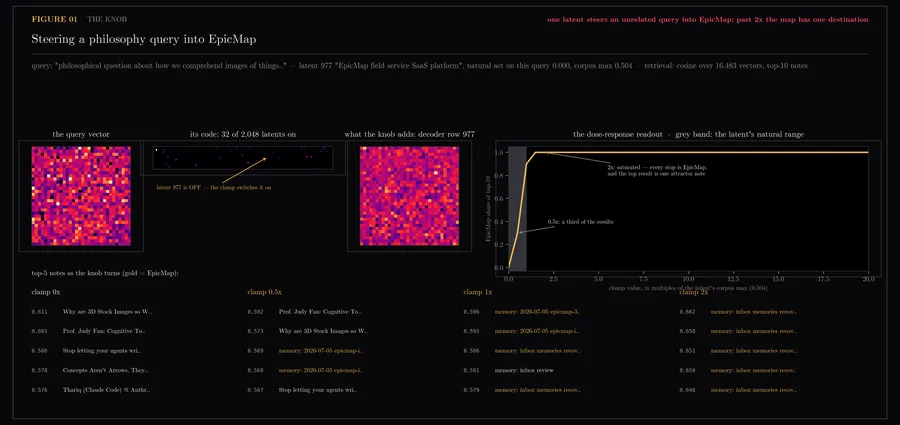
Task: Click inbox memories note scored 0.662
Action: point(754,312)
